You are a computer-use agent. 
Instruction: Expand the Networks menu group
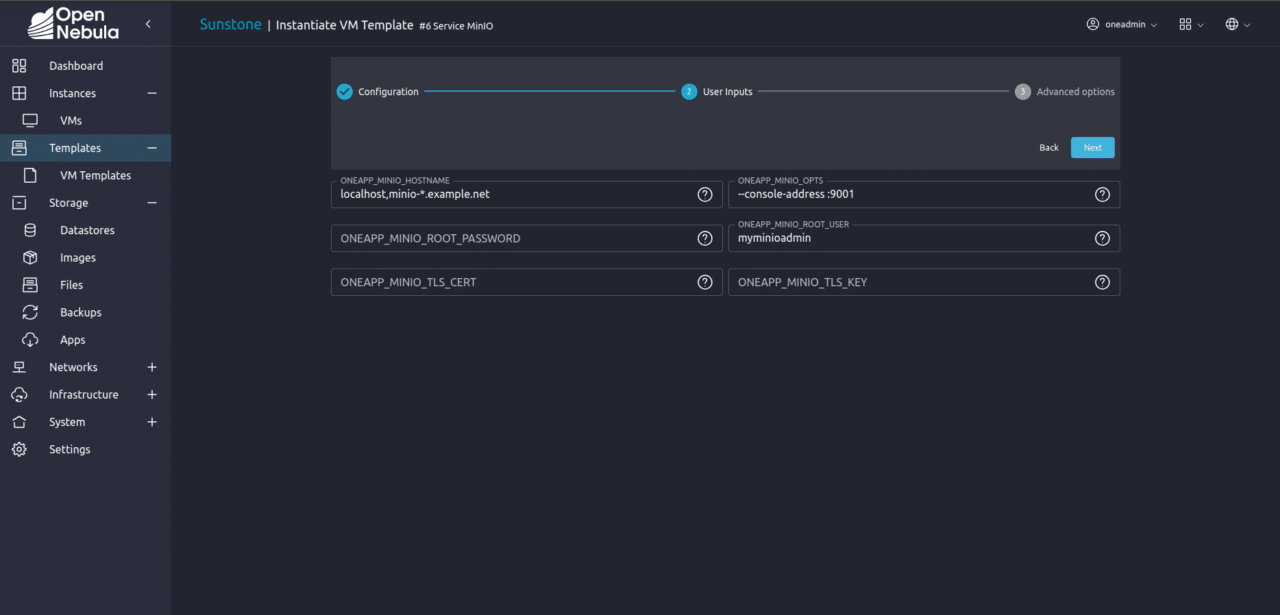point(152,367)
